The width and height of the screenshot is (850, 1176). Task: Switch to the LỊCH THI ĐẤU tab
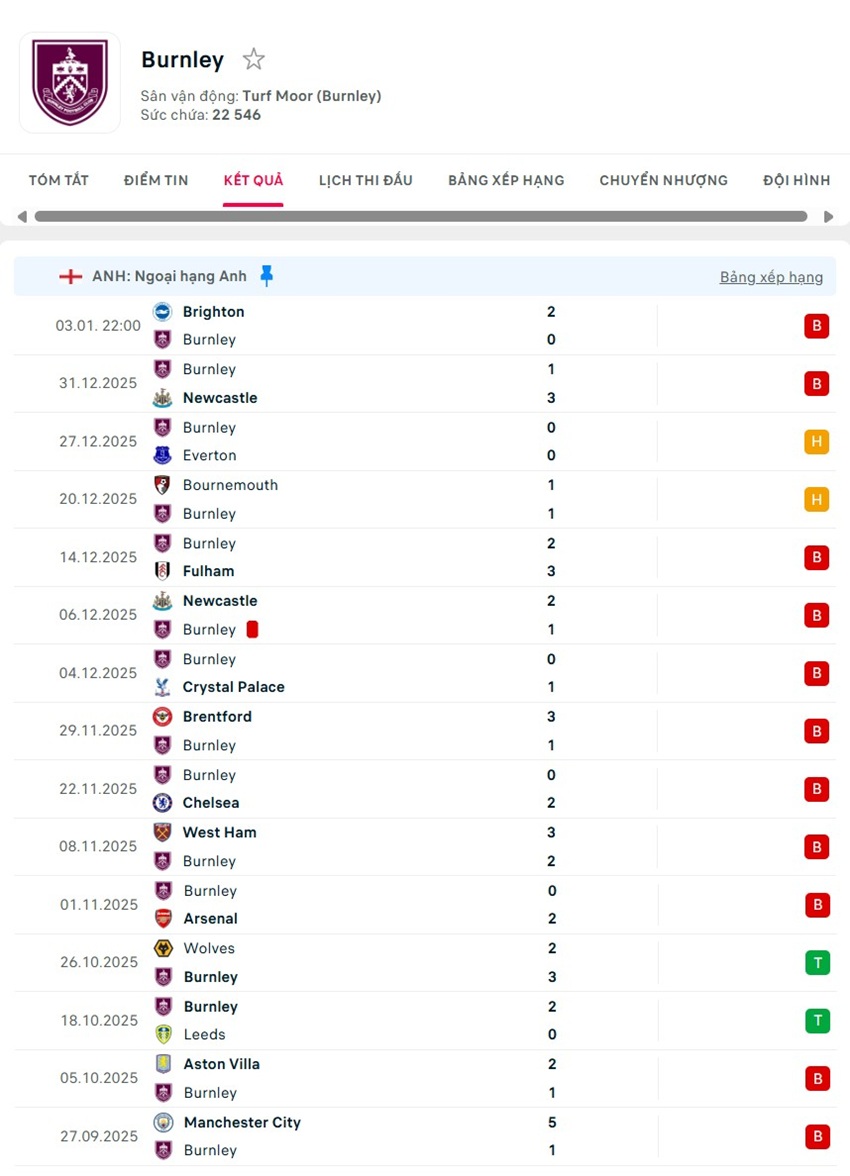coord(366,180)
